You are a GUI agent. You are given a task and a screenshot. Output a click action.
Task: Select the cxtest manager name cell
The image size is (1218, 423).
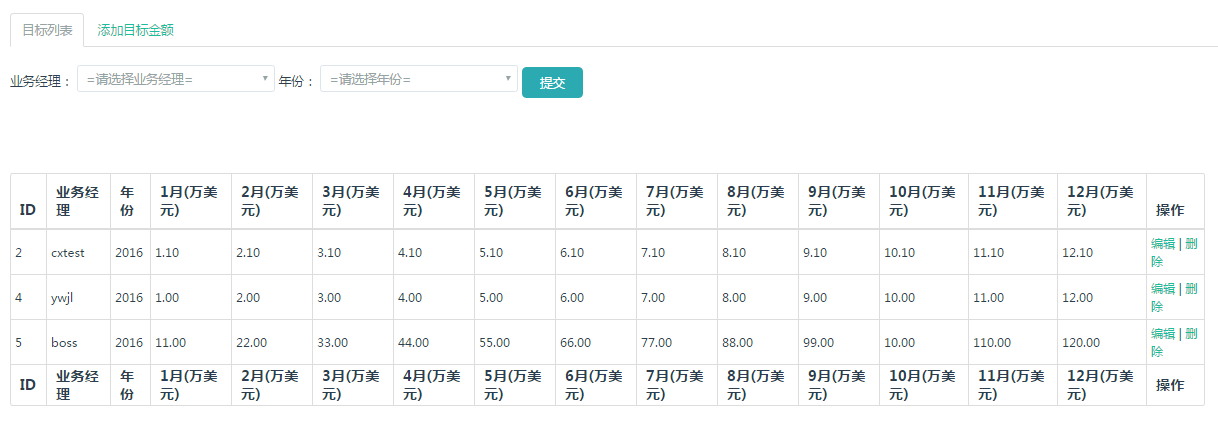point(78,252)
